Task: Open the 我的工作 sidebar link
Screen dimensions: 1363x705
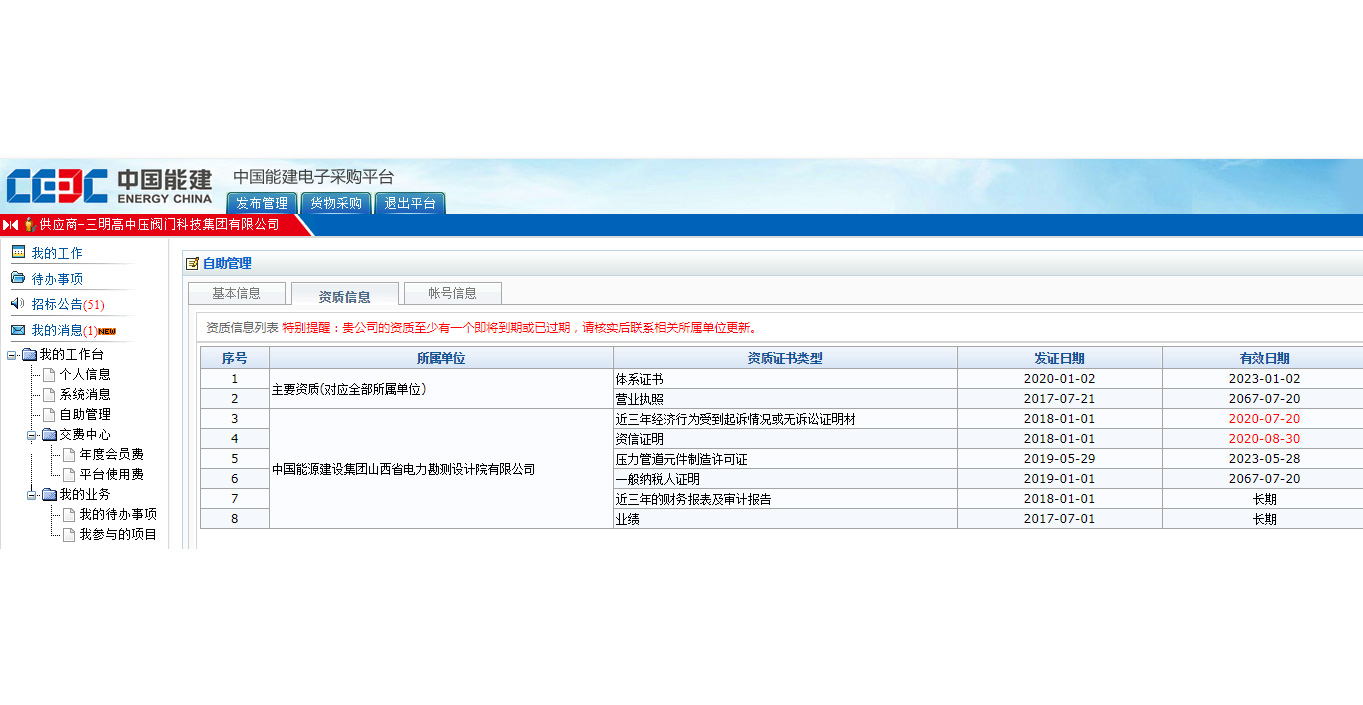Action: click(57, 253)
